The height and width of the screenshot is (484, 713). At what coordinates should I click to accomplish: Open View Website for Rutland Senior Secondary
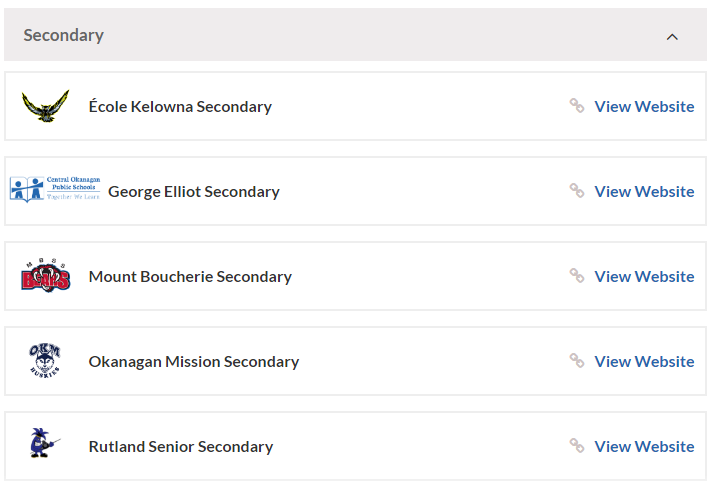point(644,446)
